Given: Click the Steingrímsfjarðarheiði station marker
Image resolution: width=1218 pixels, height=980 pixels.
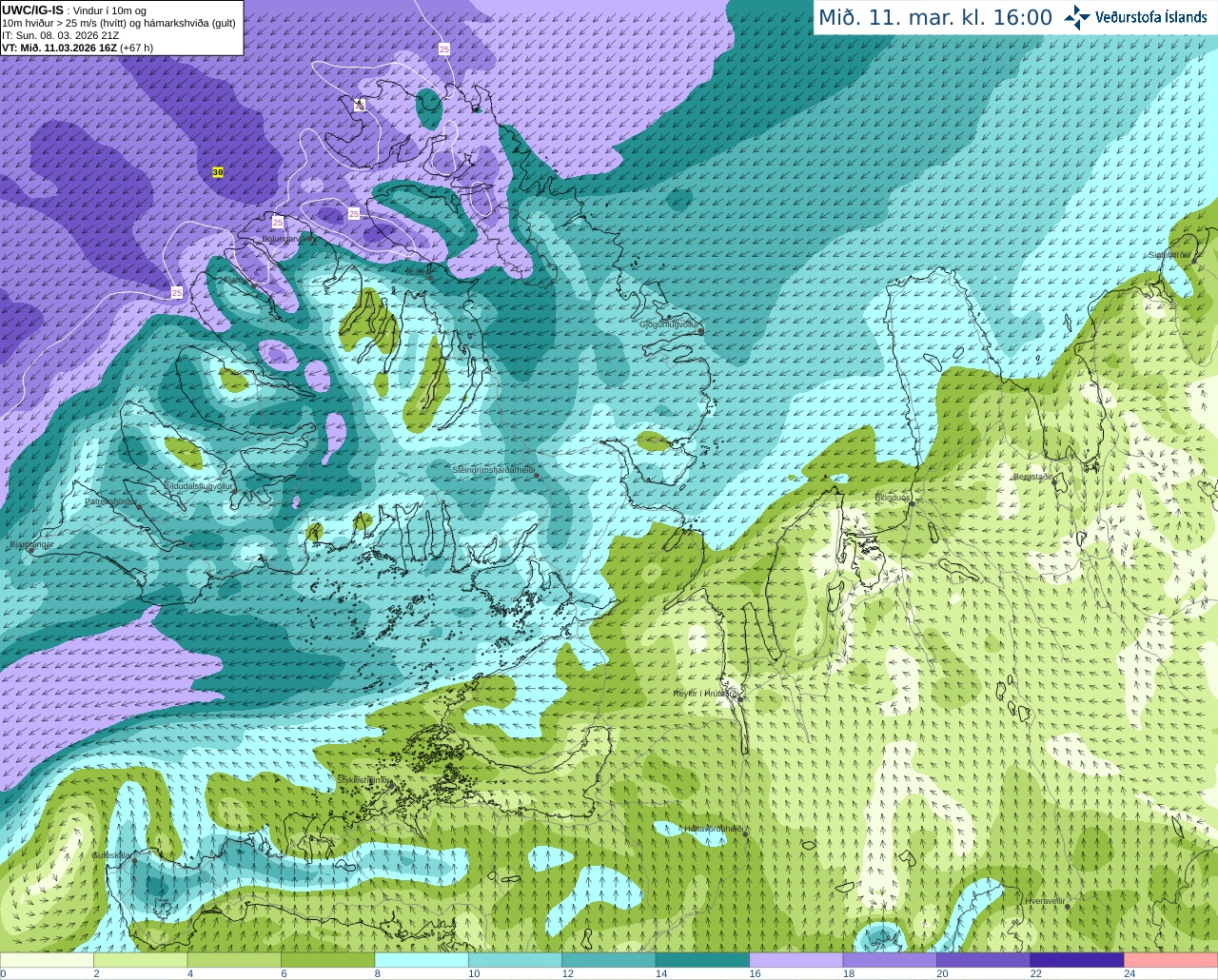Looking at the screenshot, I should (537, 475).
